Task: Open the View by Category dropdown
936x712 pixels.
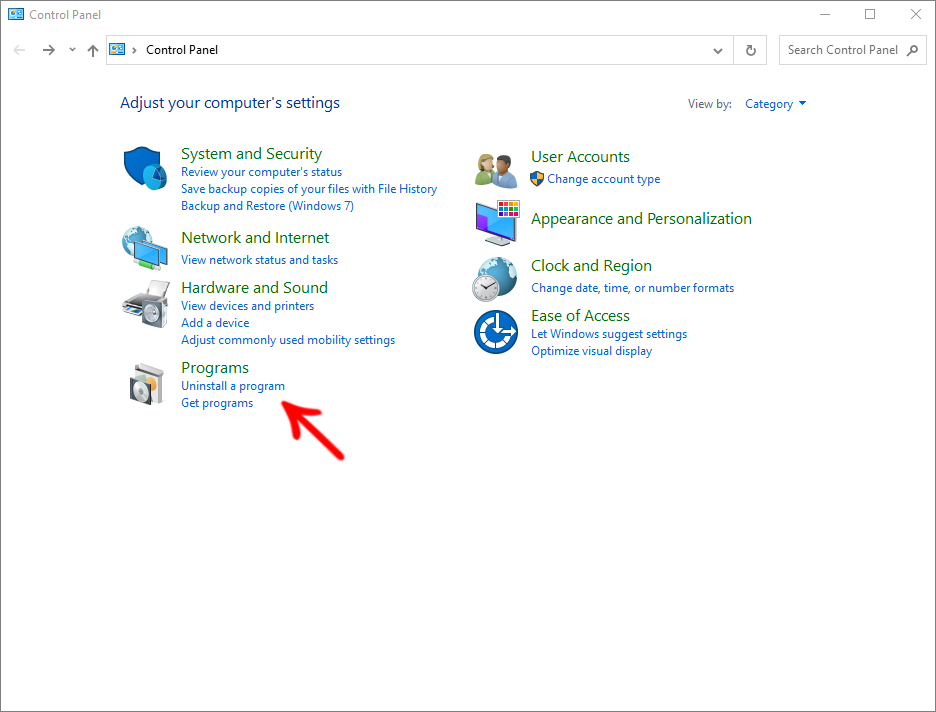Action: tap(775, 104)
